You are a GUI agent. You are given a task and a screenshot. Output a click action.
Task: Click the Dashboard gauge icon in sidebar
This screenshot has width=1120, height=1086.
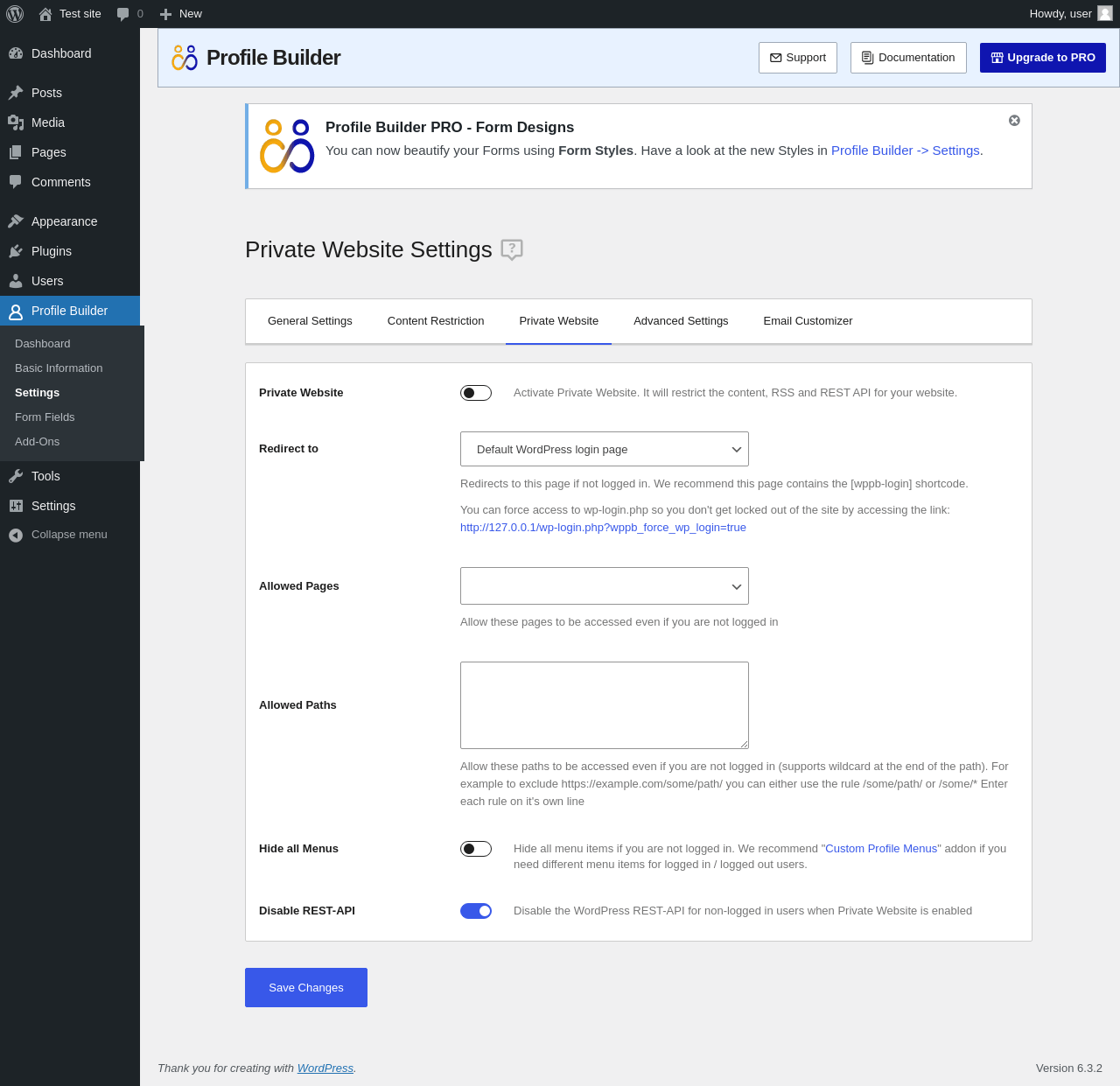16,53
